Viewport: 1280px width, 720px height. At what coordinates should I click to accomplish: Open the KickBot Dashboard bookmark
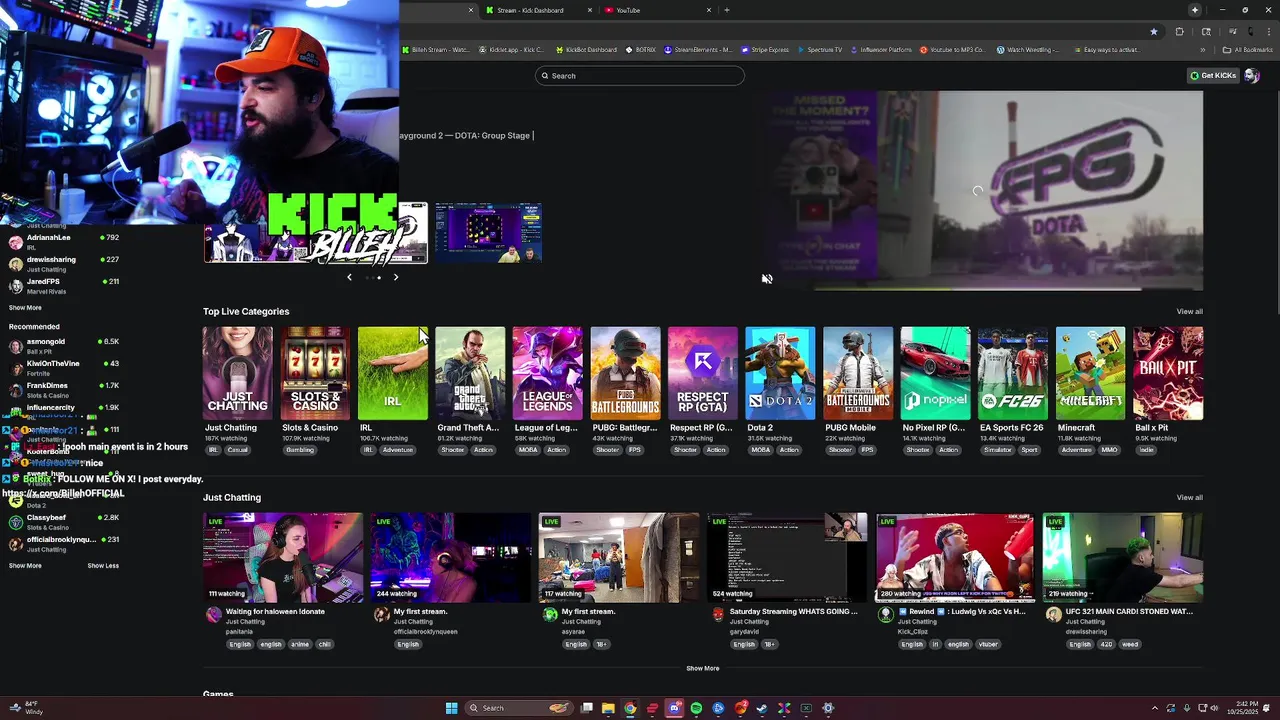(x=585, y=50)
